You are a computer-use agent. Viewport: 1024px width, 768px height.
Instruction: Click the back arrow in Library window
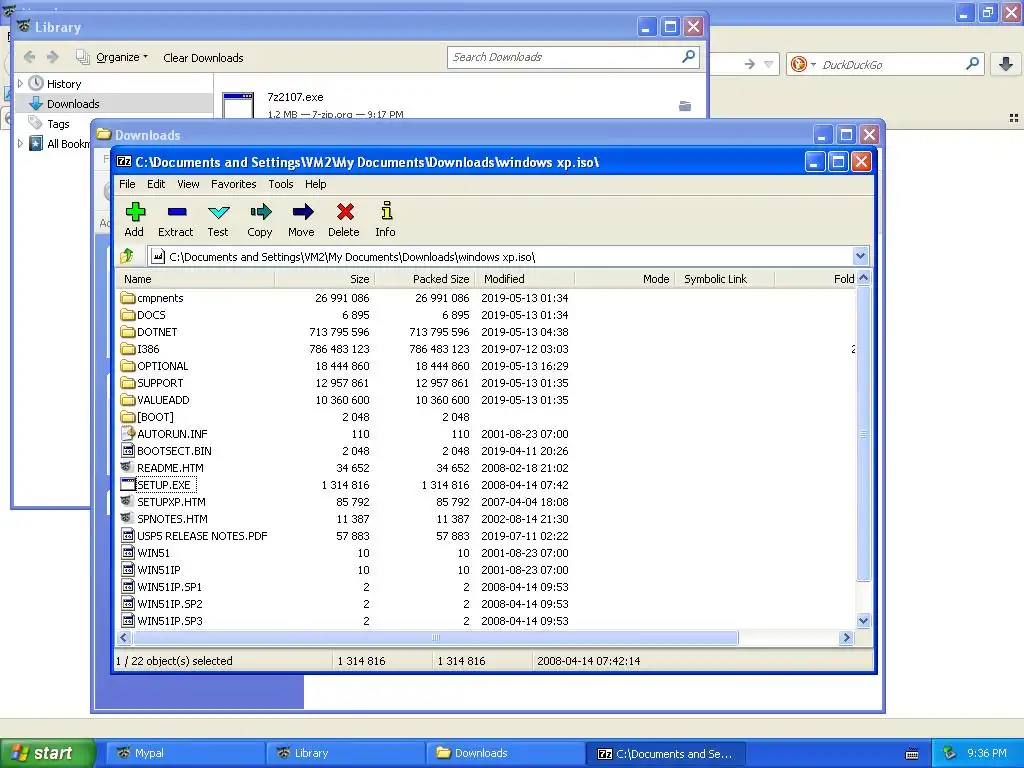pyautogui.click(x=29, y=57)
